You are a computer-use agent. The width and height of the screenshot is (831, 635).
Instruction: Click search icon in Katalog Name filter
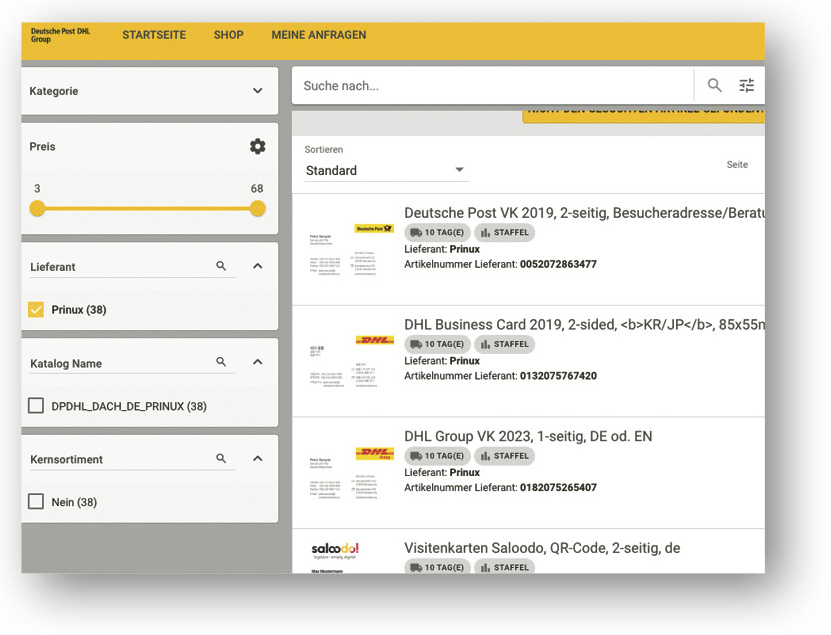point(221,363)
